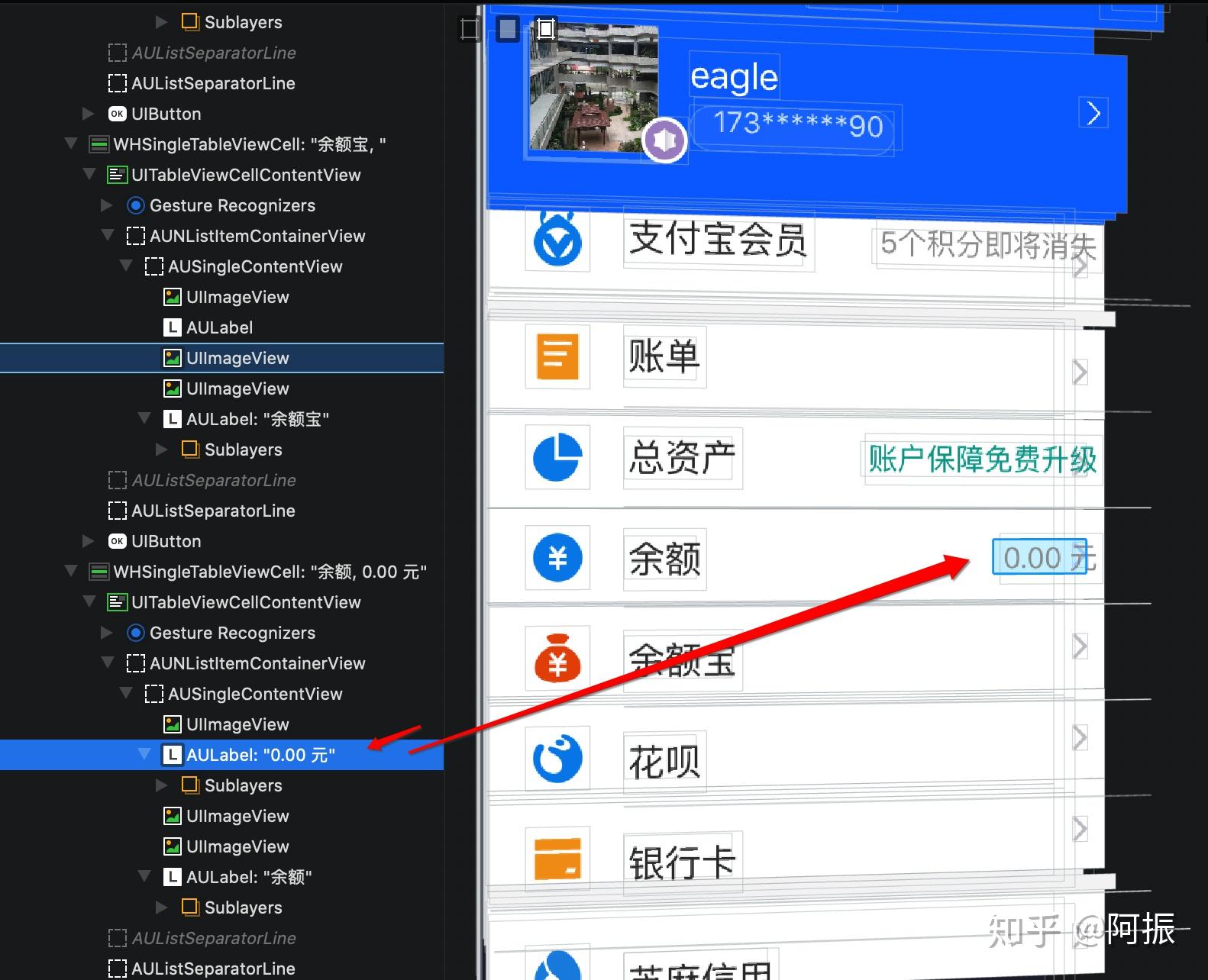Select the eagle profile photo thumbnail
This screenshot has height=980, width=1208.
coord(594,88)
